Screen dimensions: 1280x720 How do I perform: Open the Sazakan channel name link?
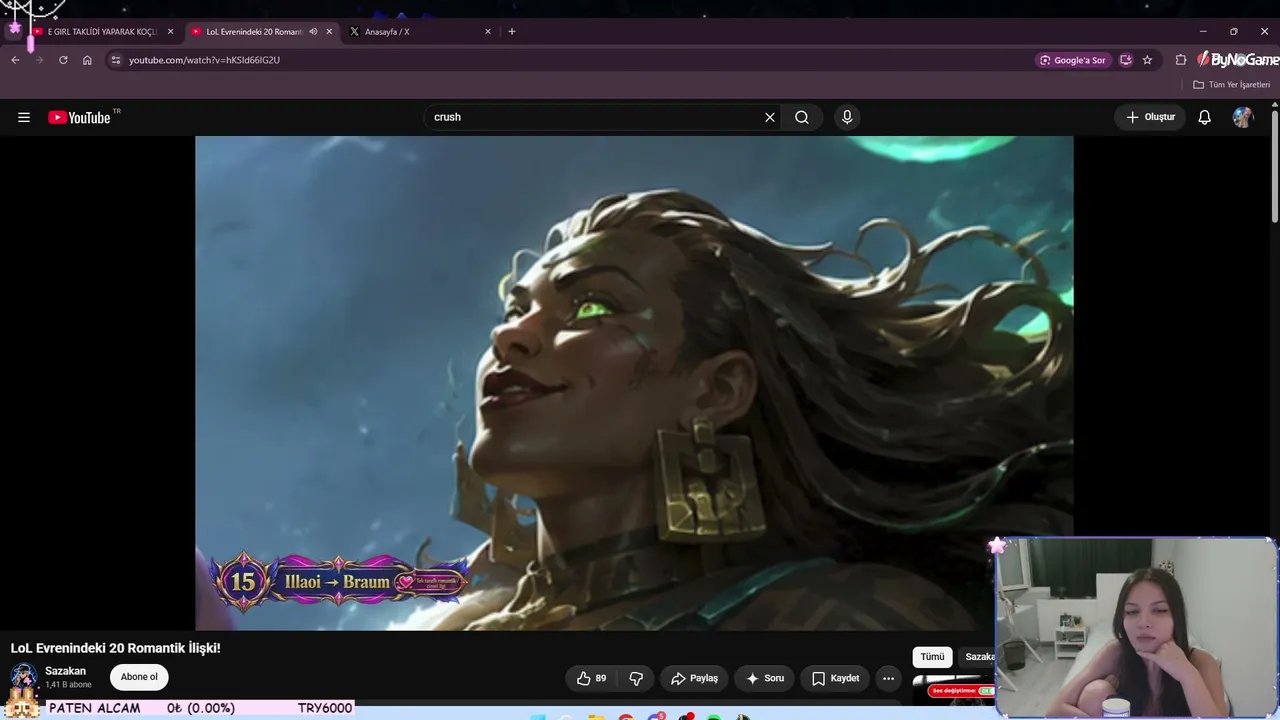(x=65, y=671)
